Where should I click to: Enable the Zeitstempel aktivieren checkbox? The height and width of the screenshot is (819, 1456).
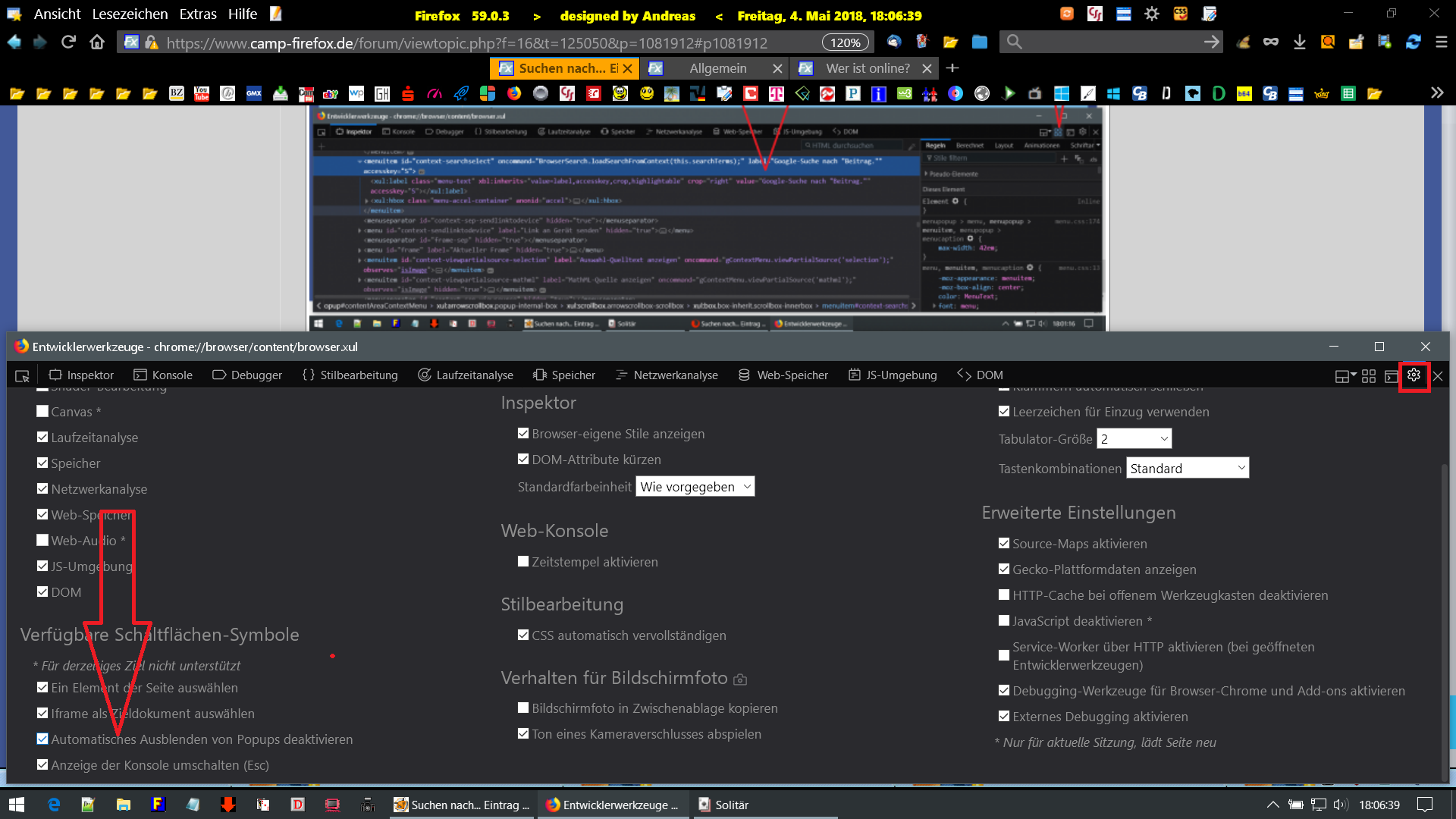pyautogui.click(x=523, y=562)
